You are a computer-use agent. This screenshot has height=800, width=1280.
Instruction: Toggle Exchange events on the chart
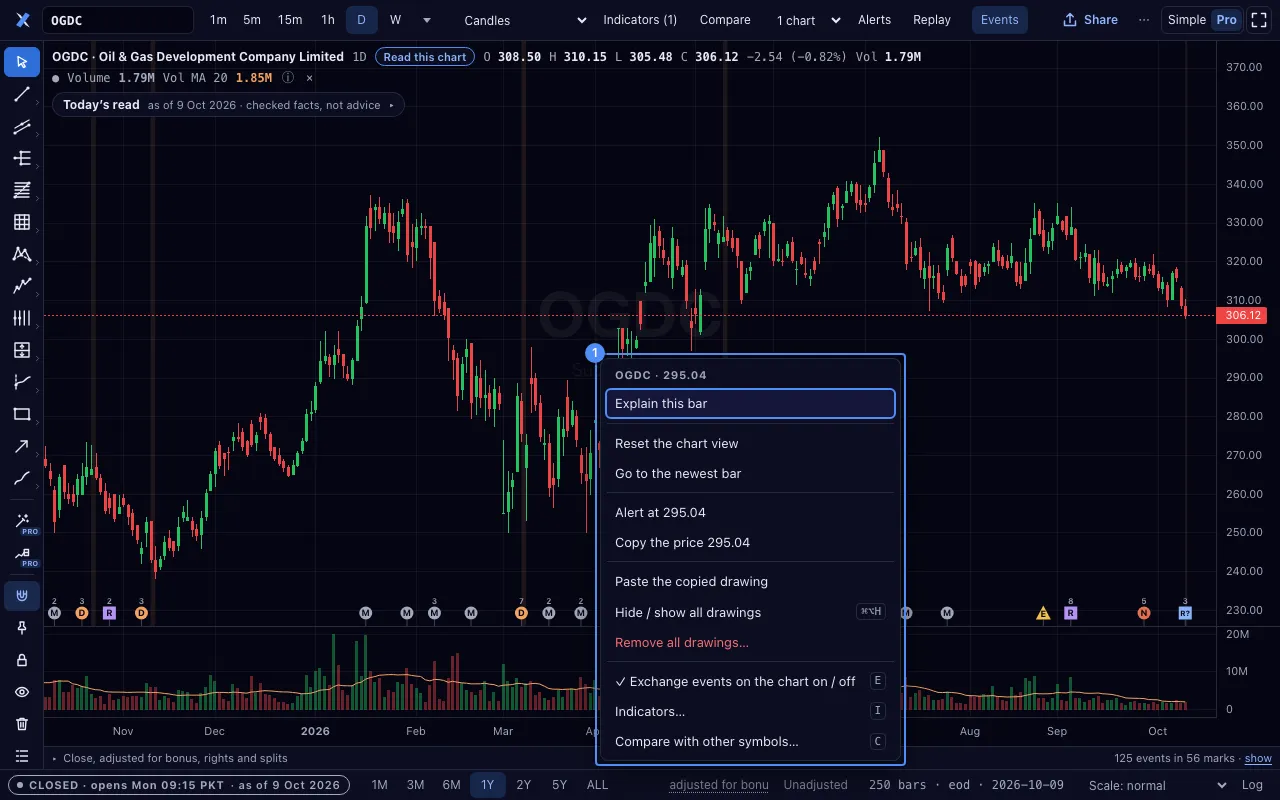[x=750, y=681]
